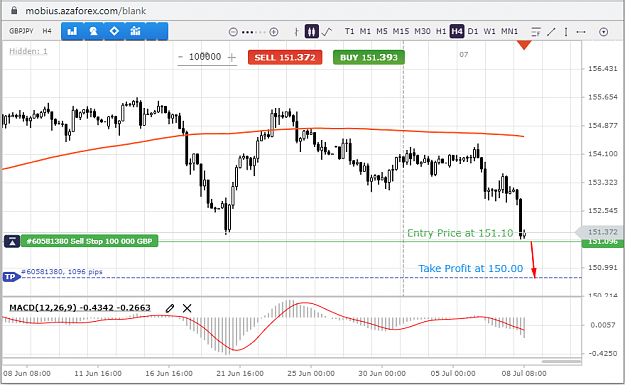Select the D1 timeframe
Viewport: 625px width, 385px height.
pyautogui.click(x=473, y=31)
